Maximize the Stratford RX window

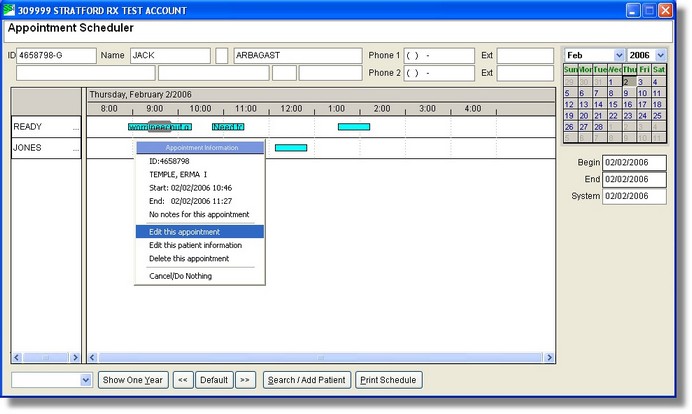pyautogui.click(x=649, y=10)
